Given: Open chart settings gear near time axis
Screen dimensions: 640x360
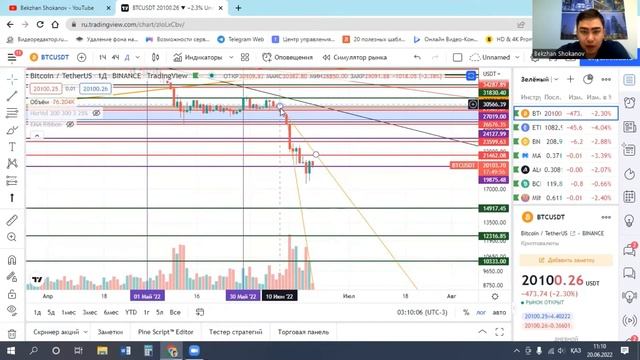Looking at the screenshot, I should click(x=495, y=296).
